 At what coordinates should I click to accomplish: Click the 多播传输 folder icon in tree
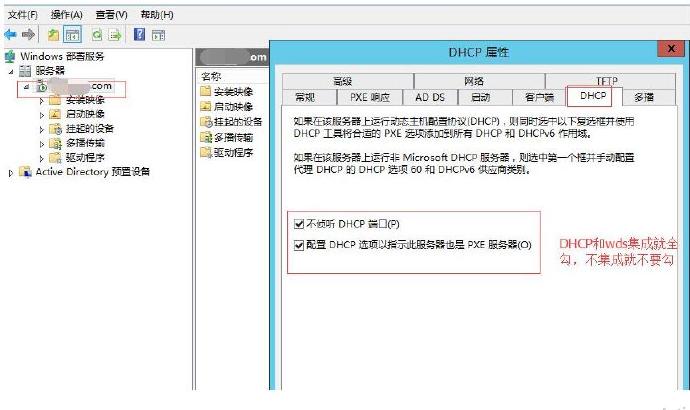pyautogui.click(x=55, y=143)
